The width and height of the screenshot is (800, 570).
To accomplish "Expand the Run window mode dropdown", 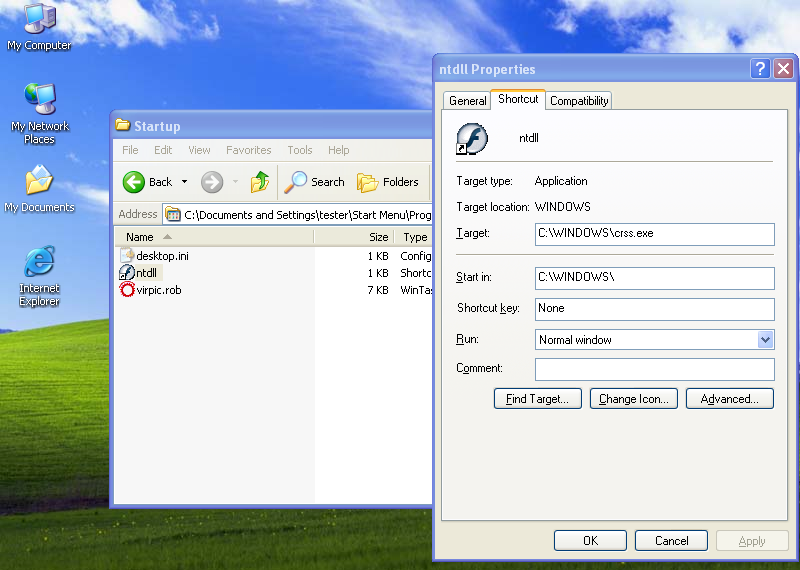I will click(765, 340).
